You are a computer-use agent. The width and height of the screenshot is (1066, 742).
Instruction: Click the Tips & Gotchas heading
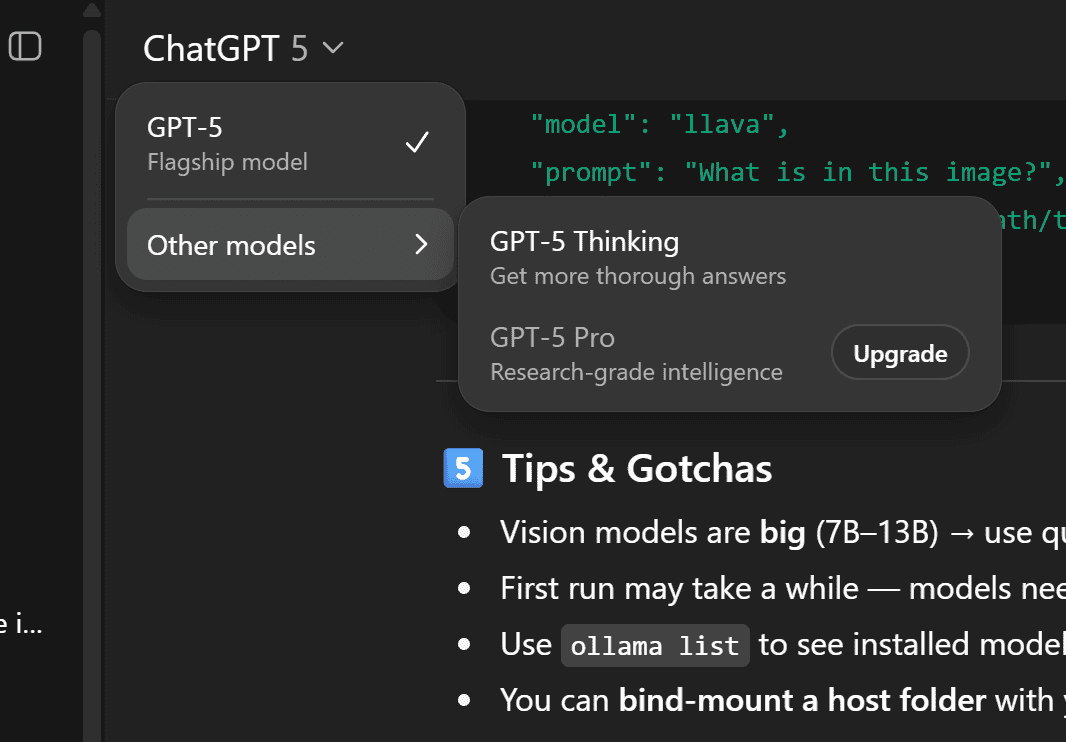tap(637, 468)
